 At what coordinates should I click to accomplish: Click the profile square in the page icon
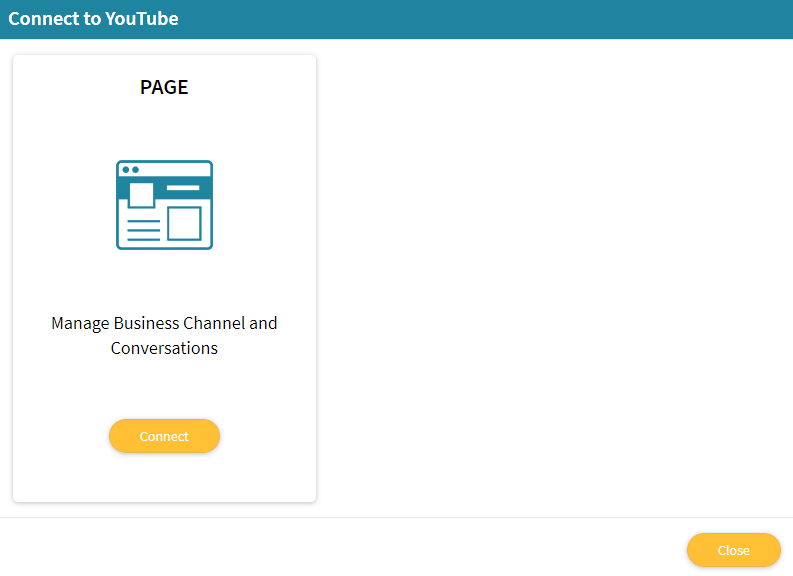tap(141, 195)
